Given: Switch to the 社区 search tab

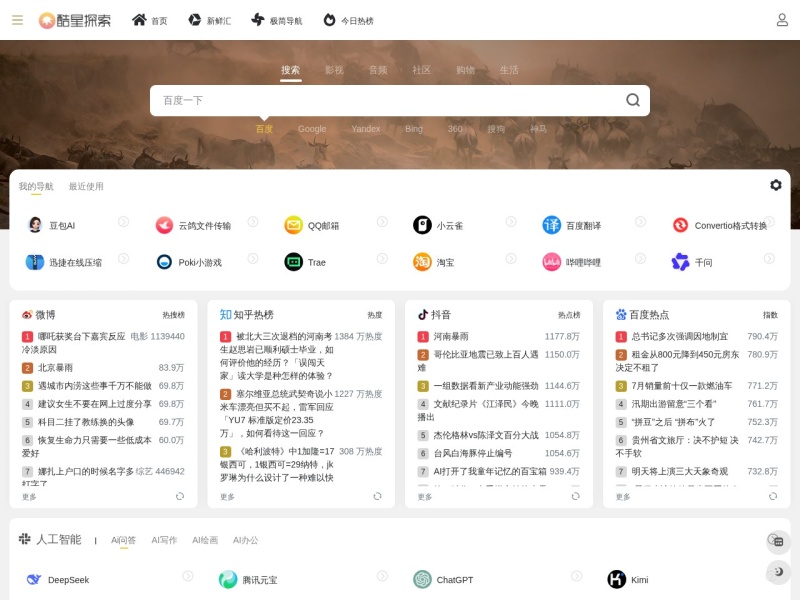Looking at the screenshot, I should [x=421, y=70].
